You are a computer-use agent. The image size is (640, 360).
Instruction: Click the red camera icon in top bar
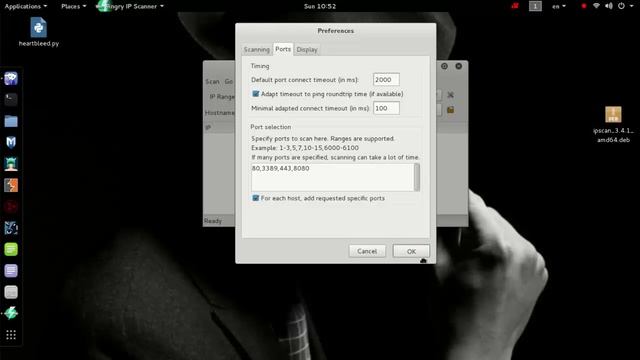[515, 6]
